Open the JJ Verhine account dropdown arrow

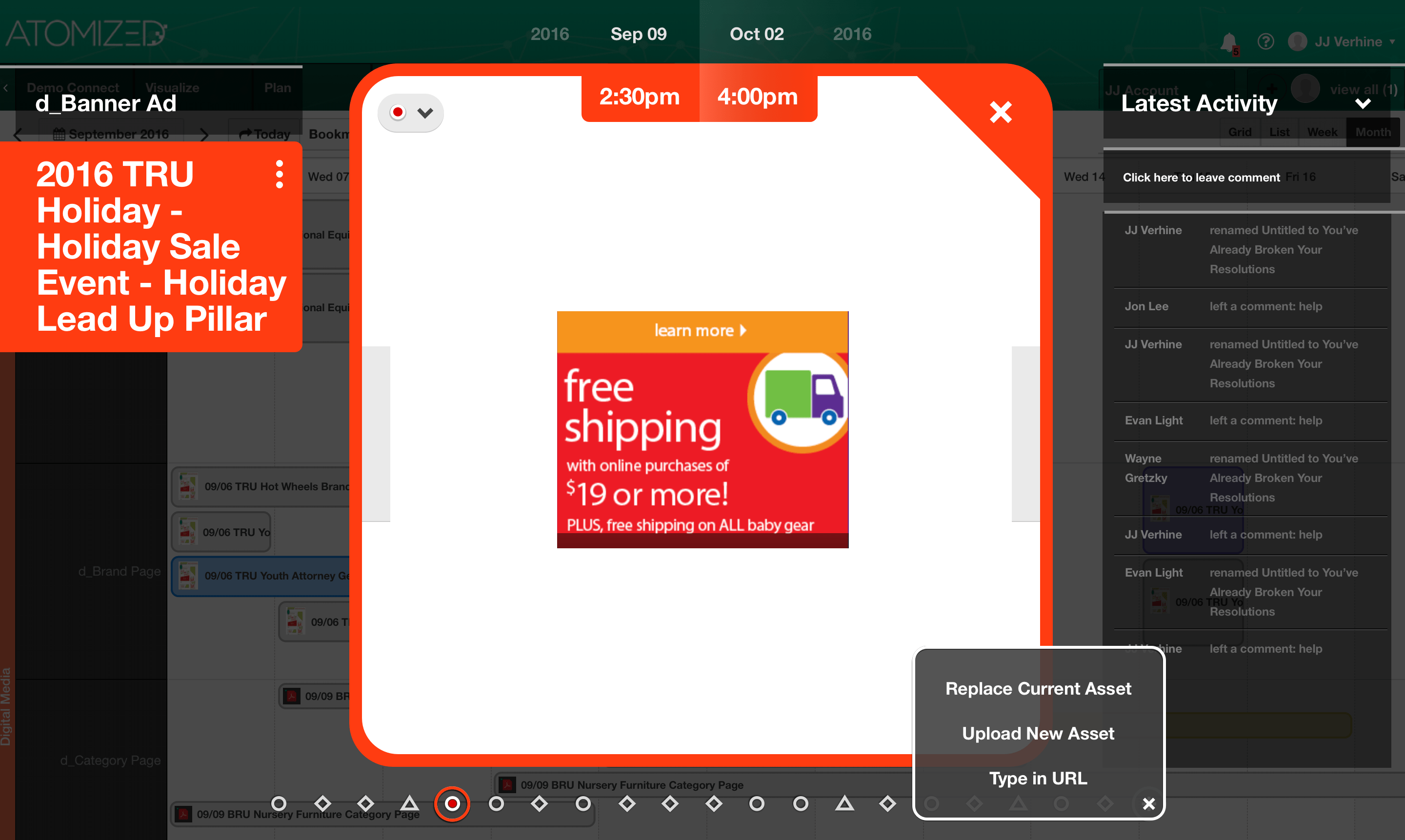tap(1392, 42)
